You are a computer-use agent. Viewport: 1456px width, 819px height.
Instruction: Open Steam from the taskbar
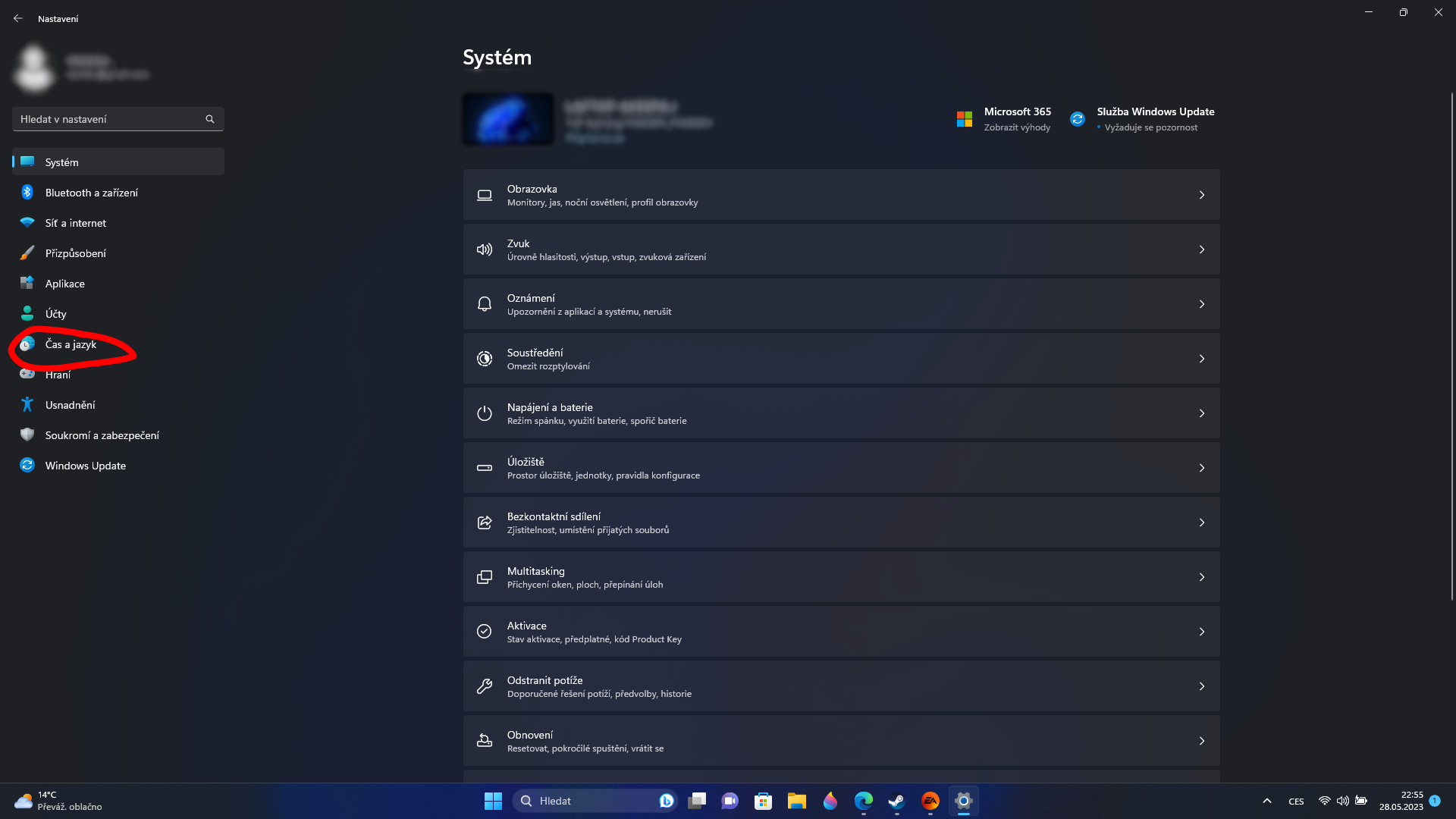[x=896, y=801]
